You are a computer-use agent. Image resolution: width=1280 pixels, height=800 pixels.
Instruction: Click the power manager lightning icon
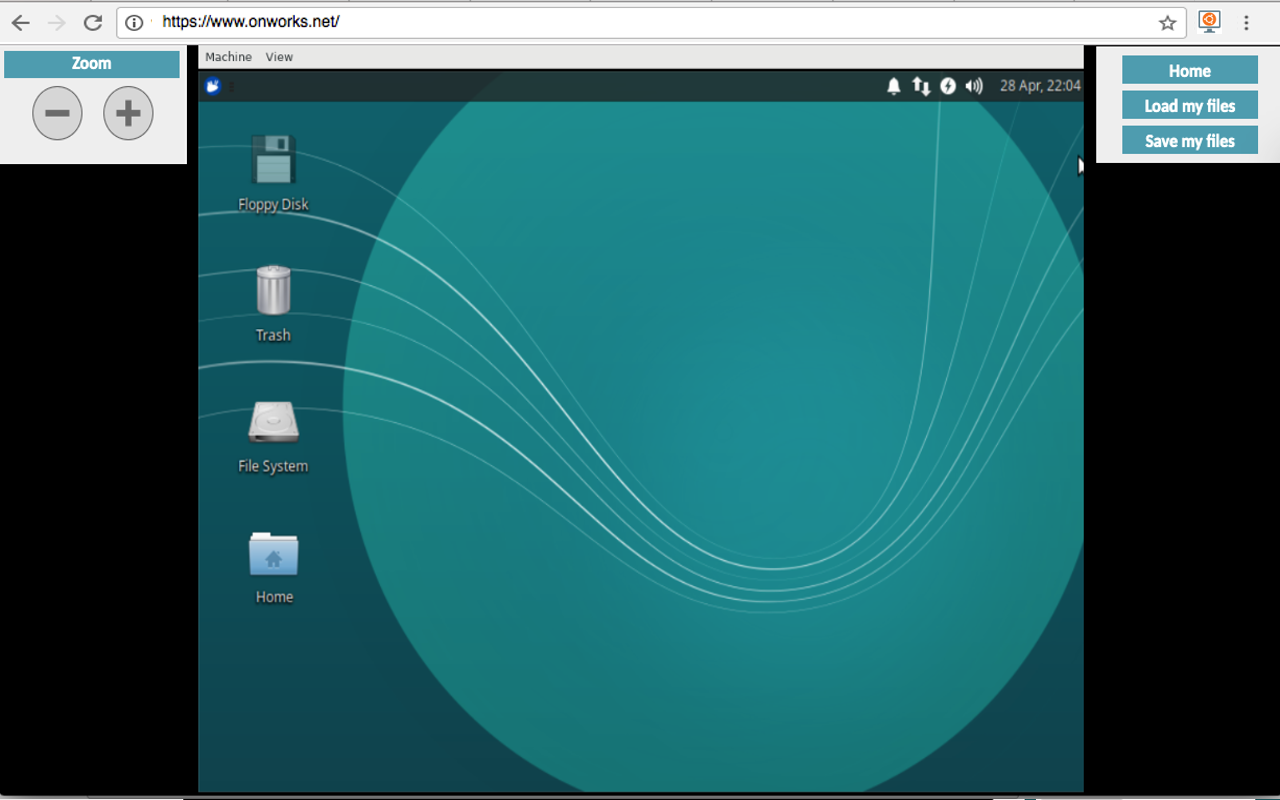(x=948, y=86)
